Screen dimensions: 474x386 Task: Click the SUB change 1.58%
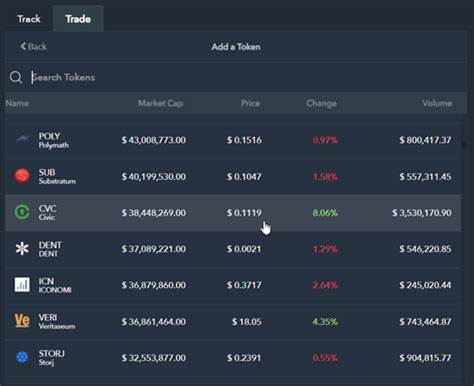point(325,176)
